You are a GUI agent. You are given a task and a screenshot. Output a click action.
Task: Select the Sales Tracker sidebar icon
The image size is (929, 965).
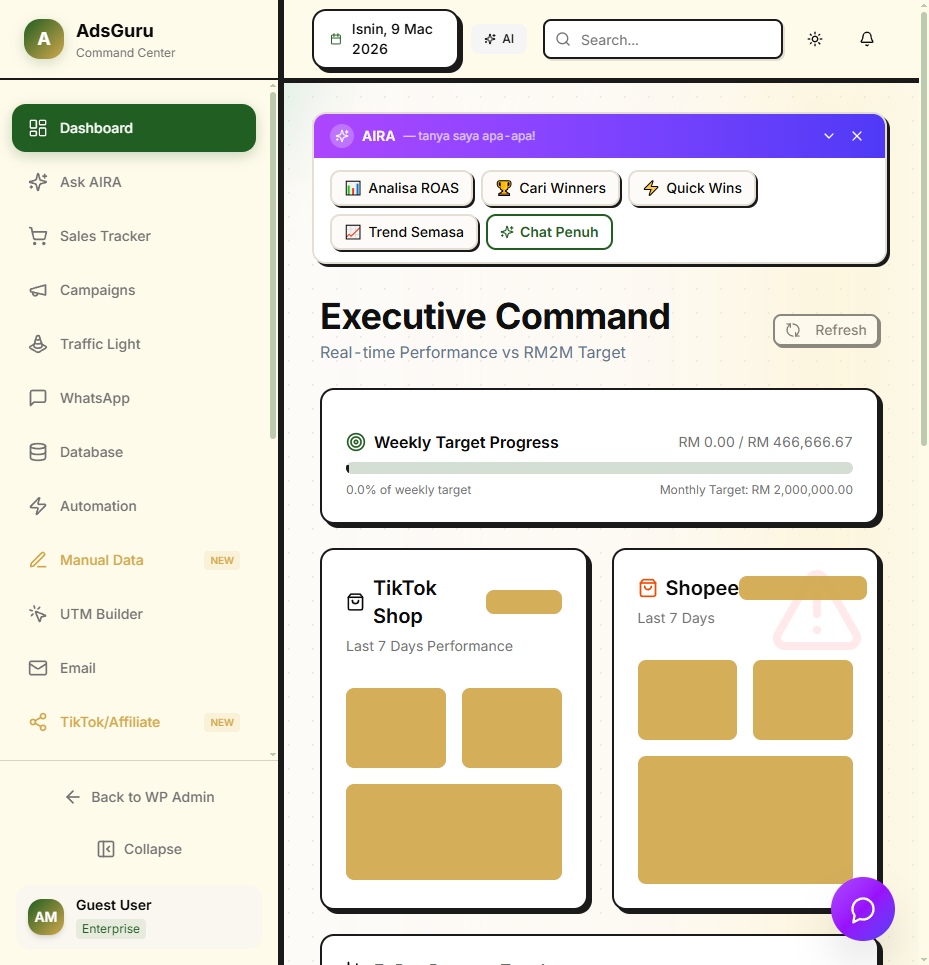(x=38, y=236)
